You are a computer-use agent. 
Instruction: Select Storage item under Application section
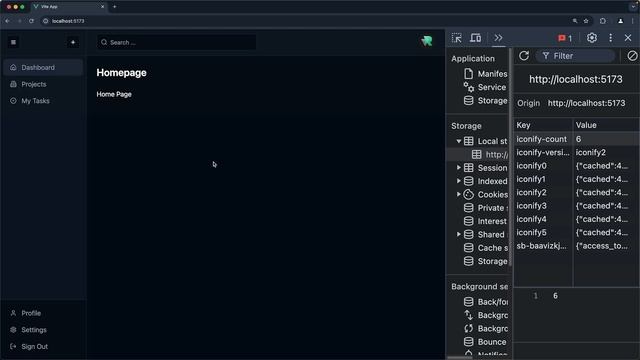486,100
